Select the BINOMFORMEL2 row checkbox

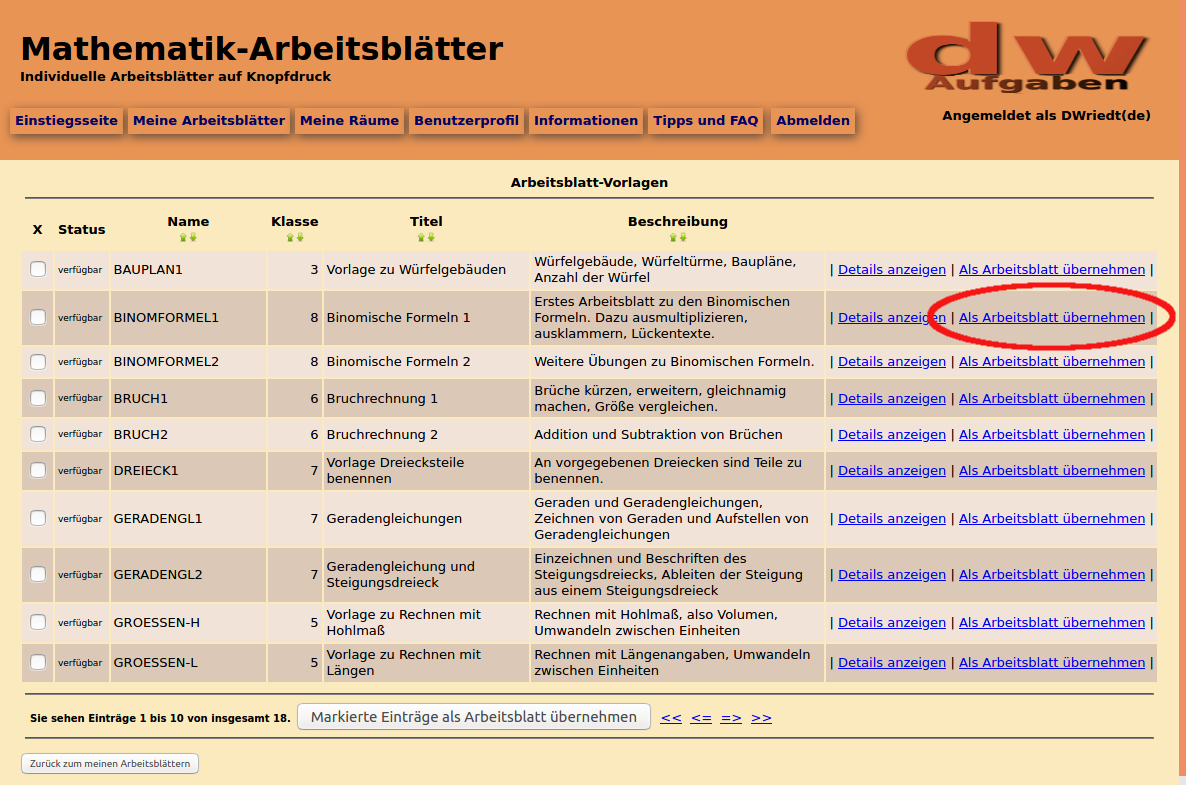pyautogui.click(x=38, y=361)
